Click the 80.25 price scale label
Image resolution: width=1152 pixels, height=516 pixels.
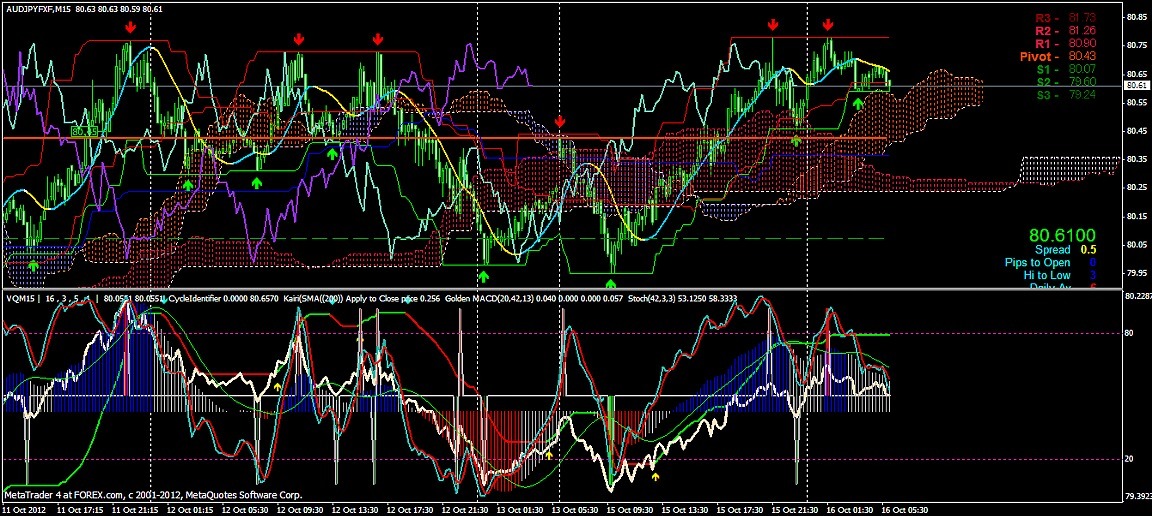pyautogui.click(x=1135, y=188)
